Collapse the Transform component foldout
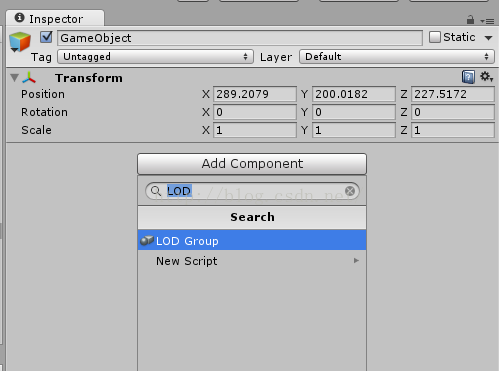 tap(14, 78)
